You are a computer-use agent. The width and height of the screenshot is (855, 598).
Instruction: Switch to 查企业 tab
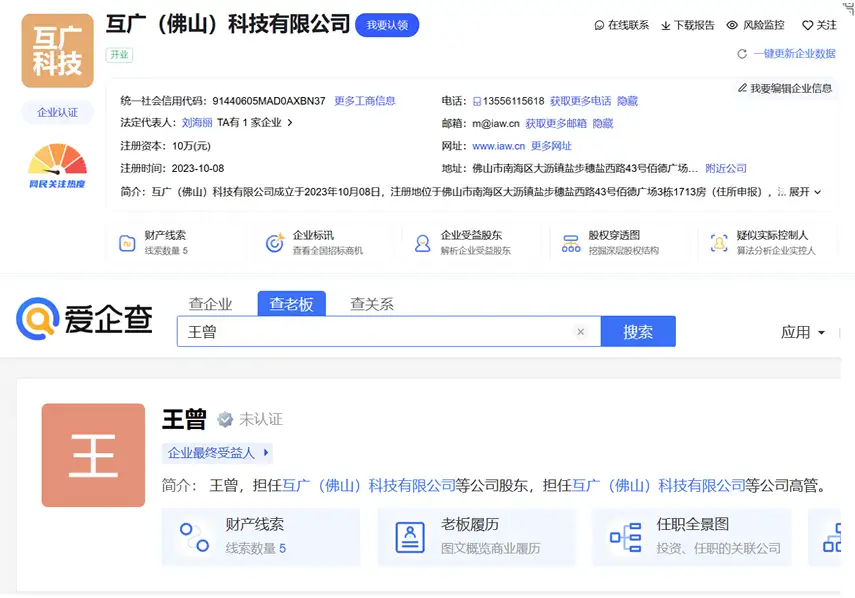tap(210, 304)
